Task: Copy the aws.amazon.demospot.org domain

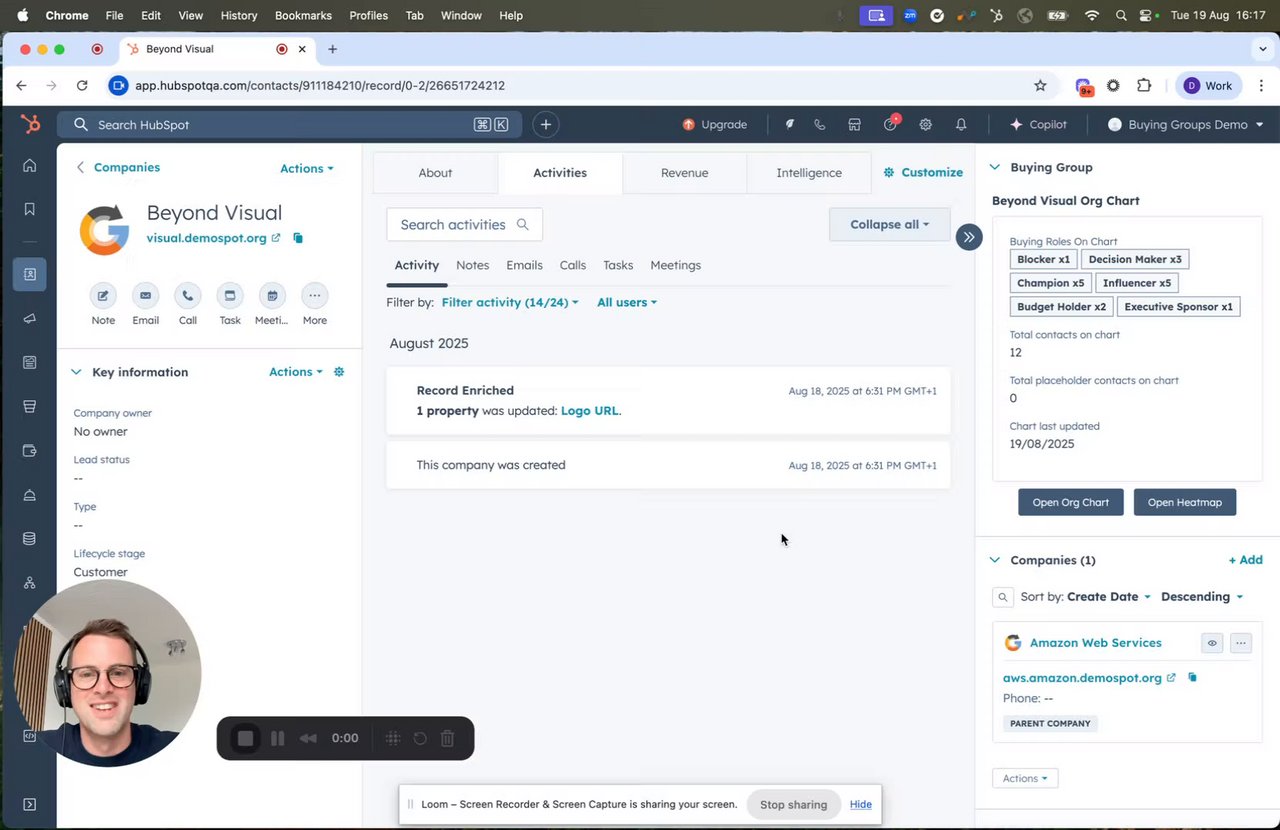Action: (x=1192, y=678)
